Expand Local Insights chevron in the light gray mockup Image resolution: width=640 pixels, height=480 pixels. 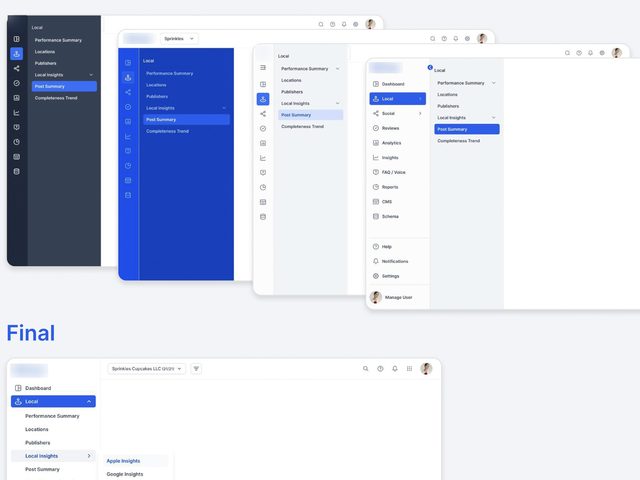coord(338,103)
